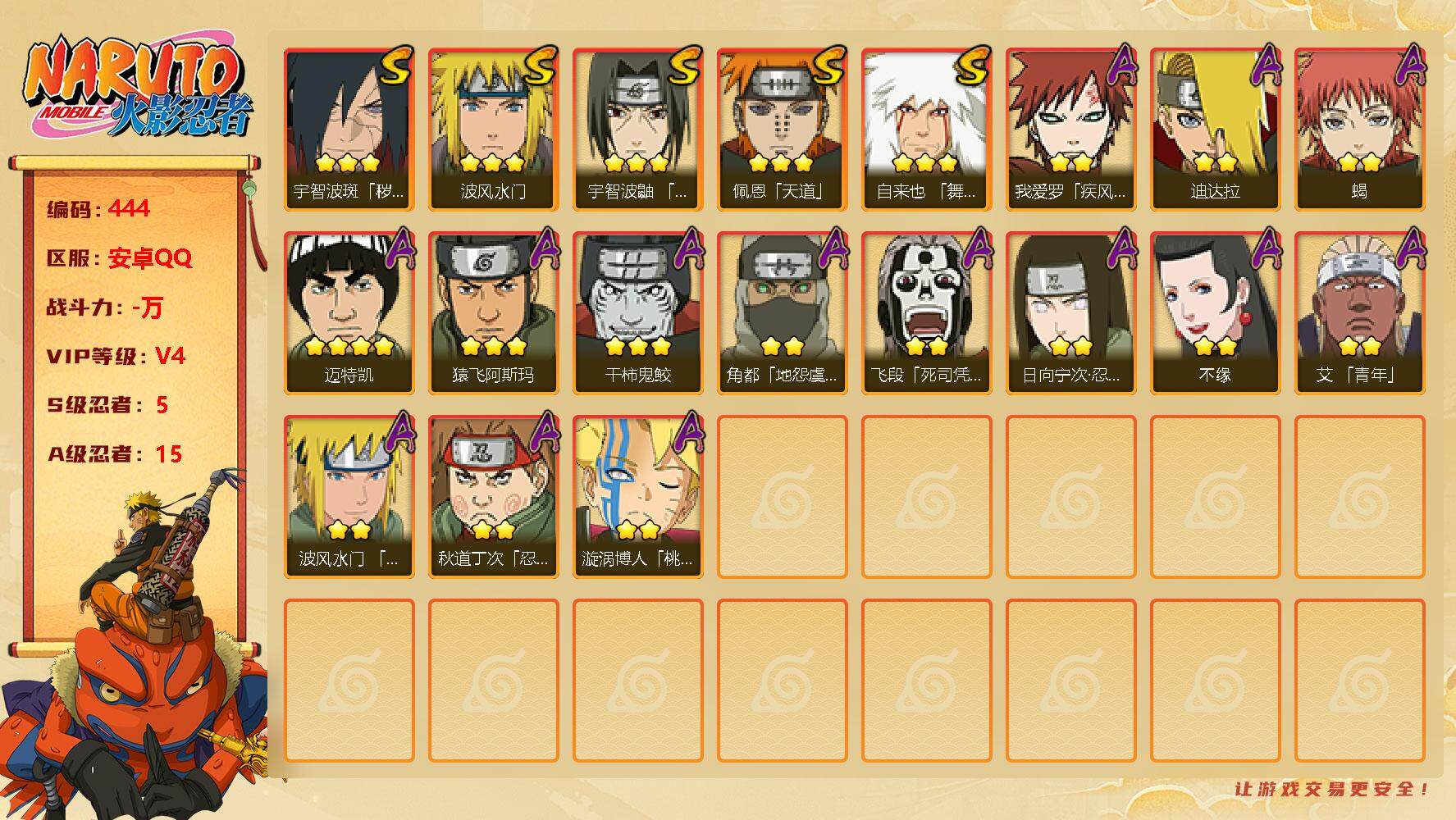Click the Naruto Mobile 火影忍者 logo

[x=138, y=89]
